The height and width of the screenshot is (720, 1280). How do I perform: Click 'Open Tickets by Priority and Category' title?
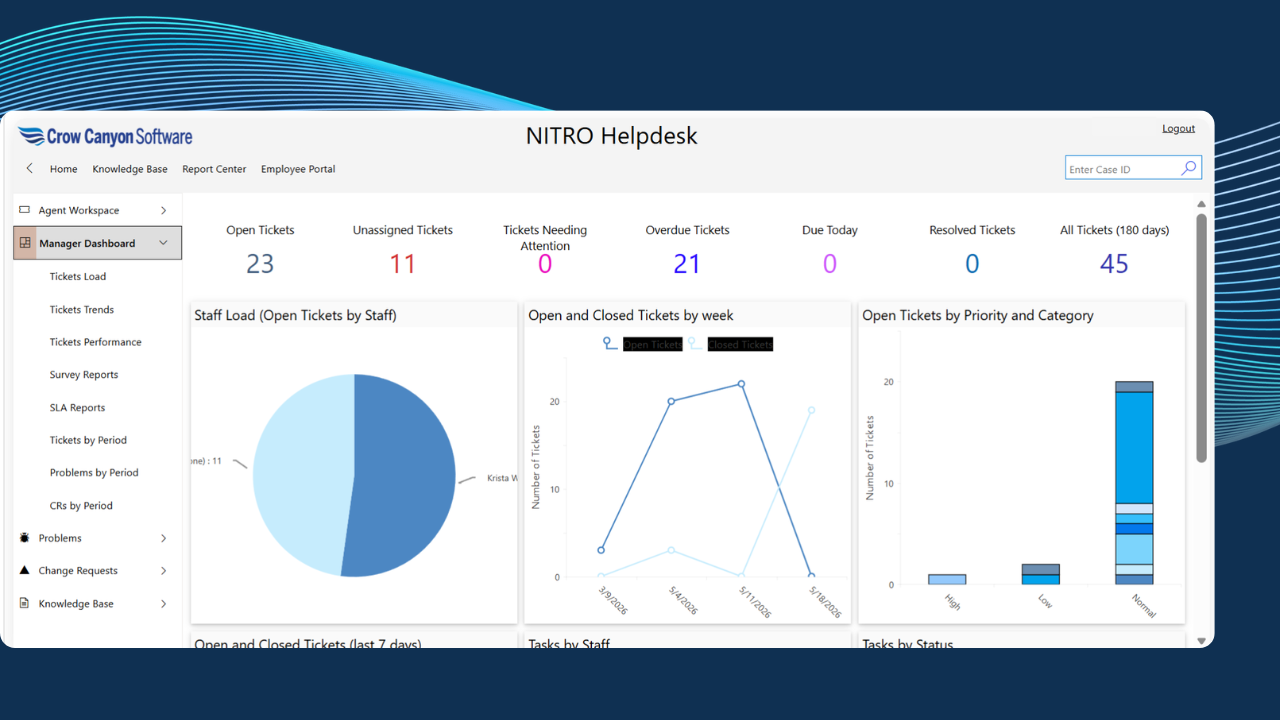coord(978,315)
